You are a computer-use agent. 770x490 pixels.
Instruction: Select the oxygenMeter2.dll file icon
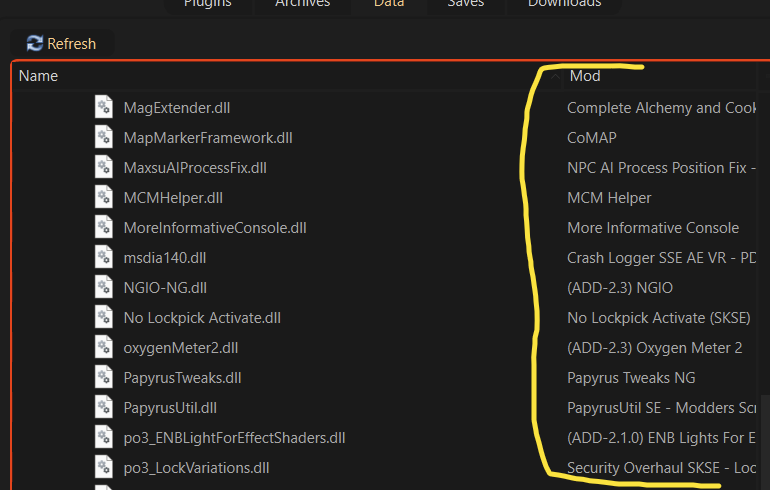pyautogui.click(x=105, y=347)
